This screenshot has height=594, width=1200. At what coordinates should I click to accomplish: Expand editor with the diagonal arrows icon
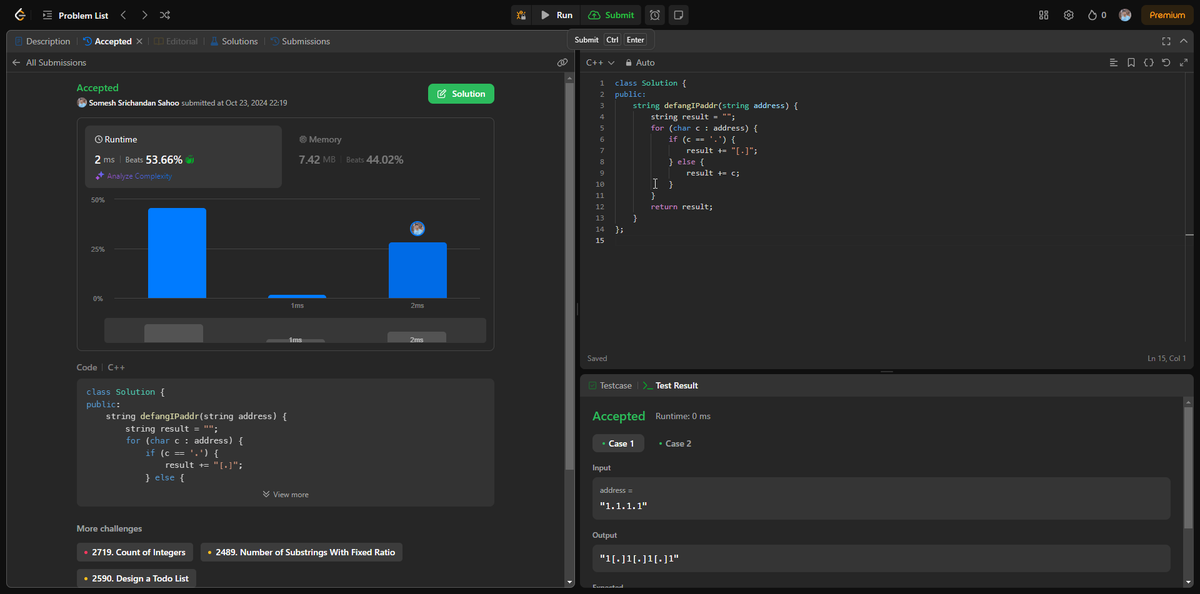1183,62
